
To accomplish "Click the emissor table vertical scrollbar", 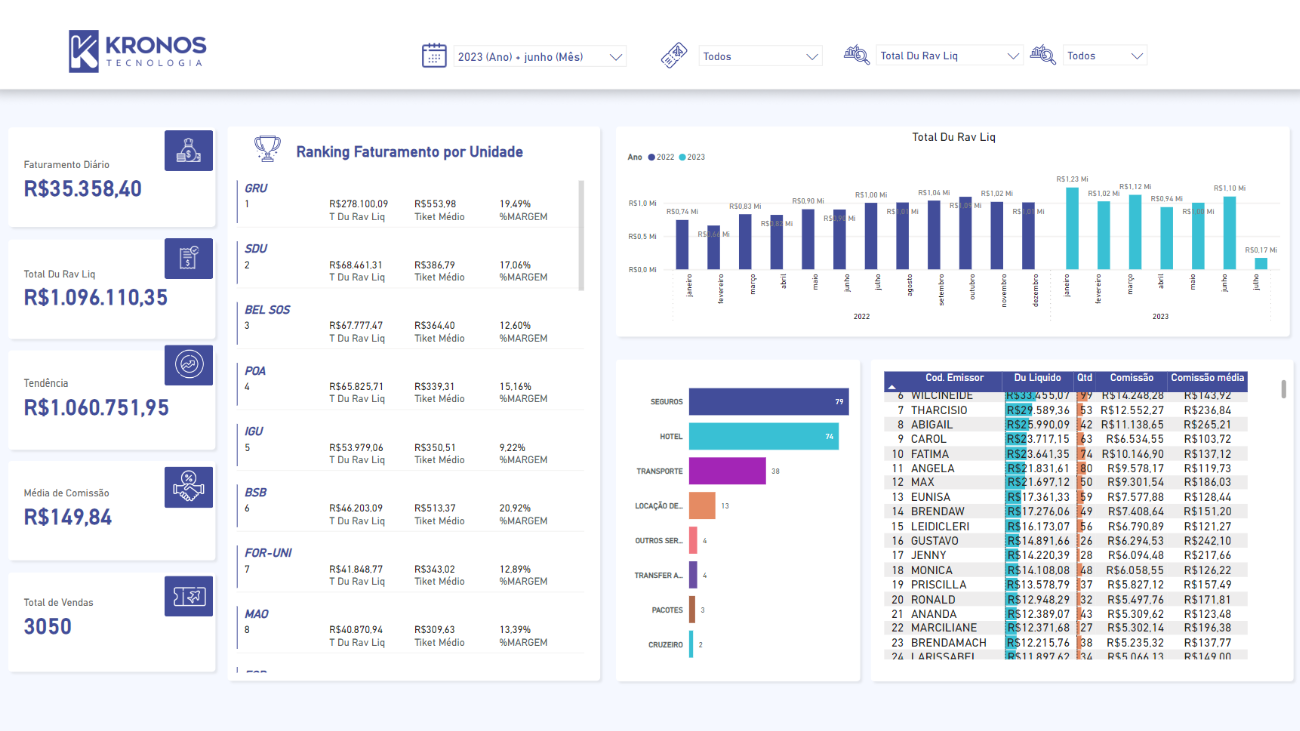I will (1283, 389).
